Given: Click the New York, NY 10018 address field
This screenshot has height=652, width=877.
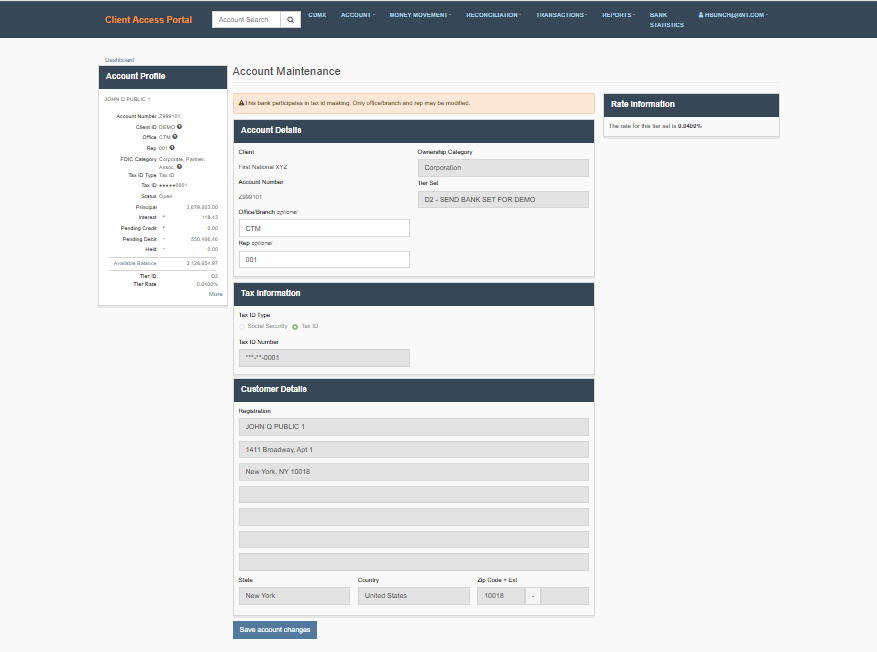Looking at the screenshot, I should click(x=413, y=472).
